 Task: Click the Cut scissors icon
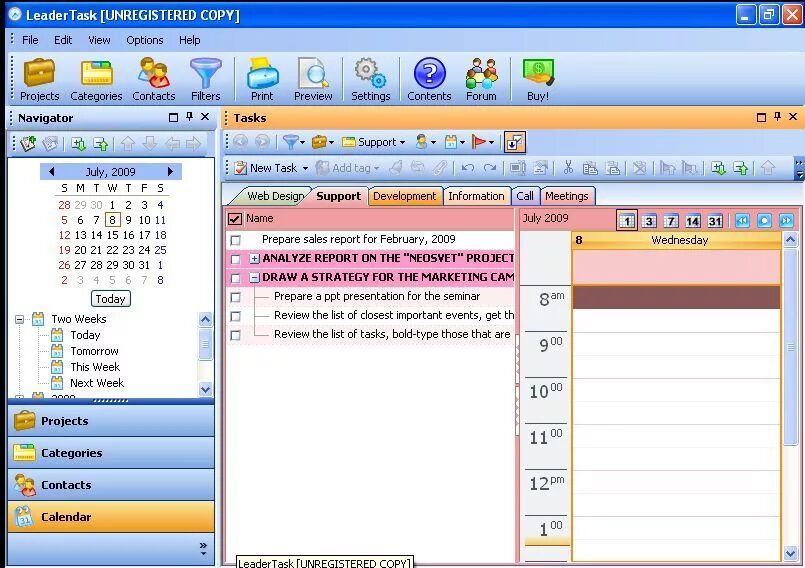(568, 168)
